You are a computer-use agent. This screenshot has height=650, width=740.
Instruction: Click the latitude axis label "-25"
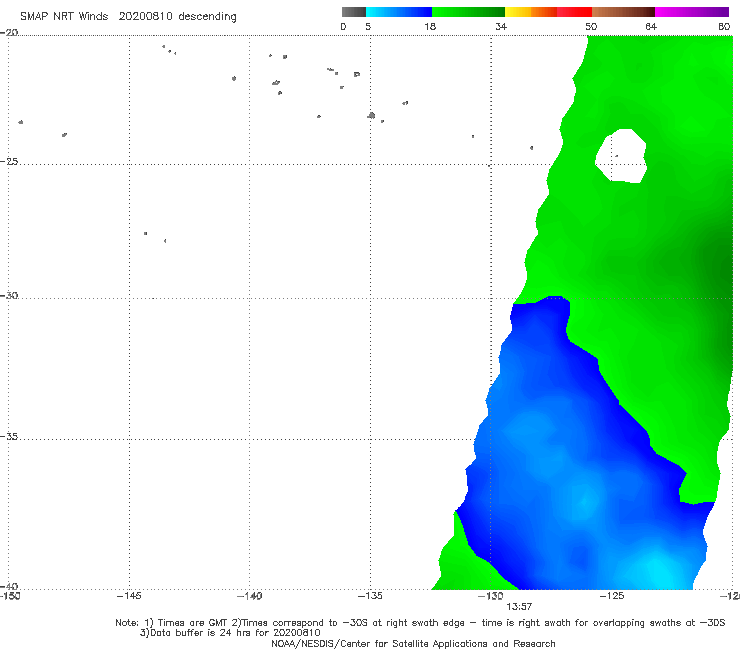tap(9, 161)
